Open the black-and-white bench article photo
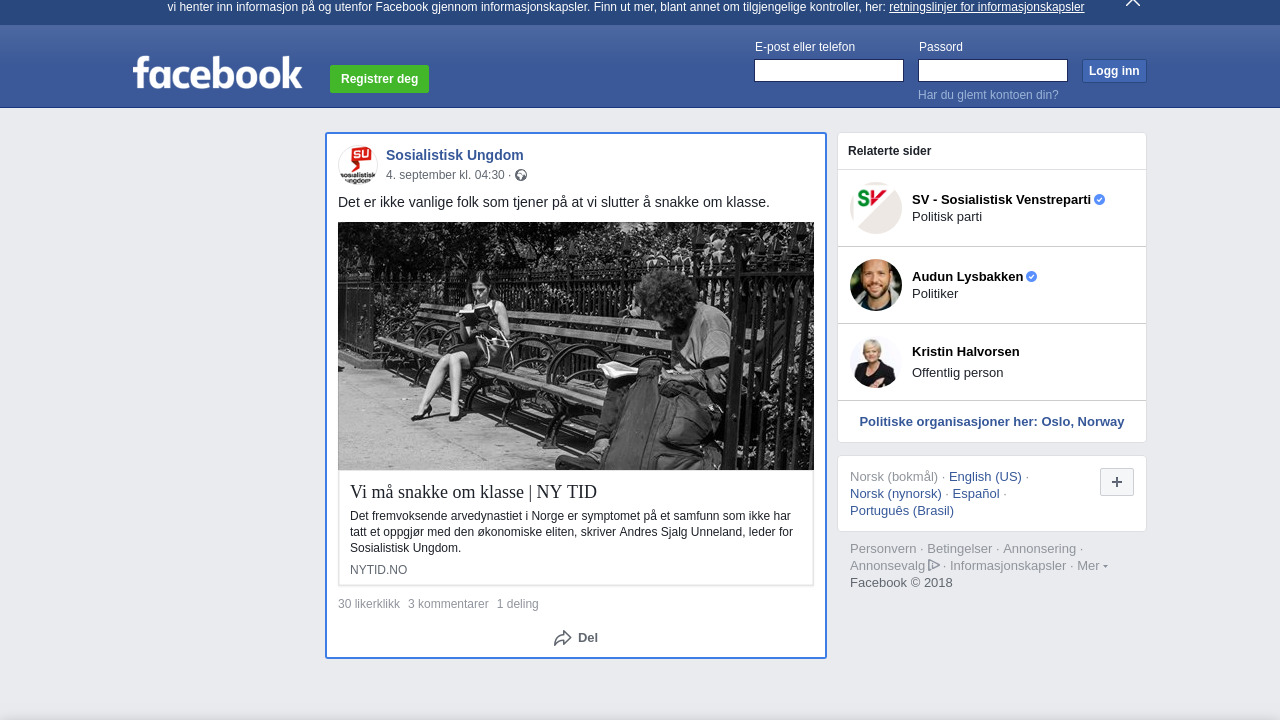The image size is (1280, 720). coord(576,346)
